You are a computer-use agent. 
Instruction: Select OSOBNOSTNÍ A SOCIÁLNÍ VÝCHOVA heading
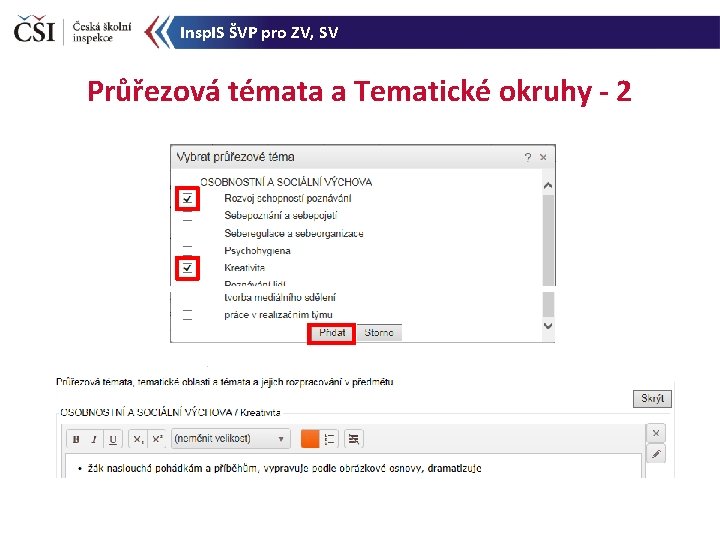point(286,182)
